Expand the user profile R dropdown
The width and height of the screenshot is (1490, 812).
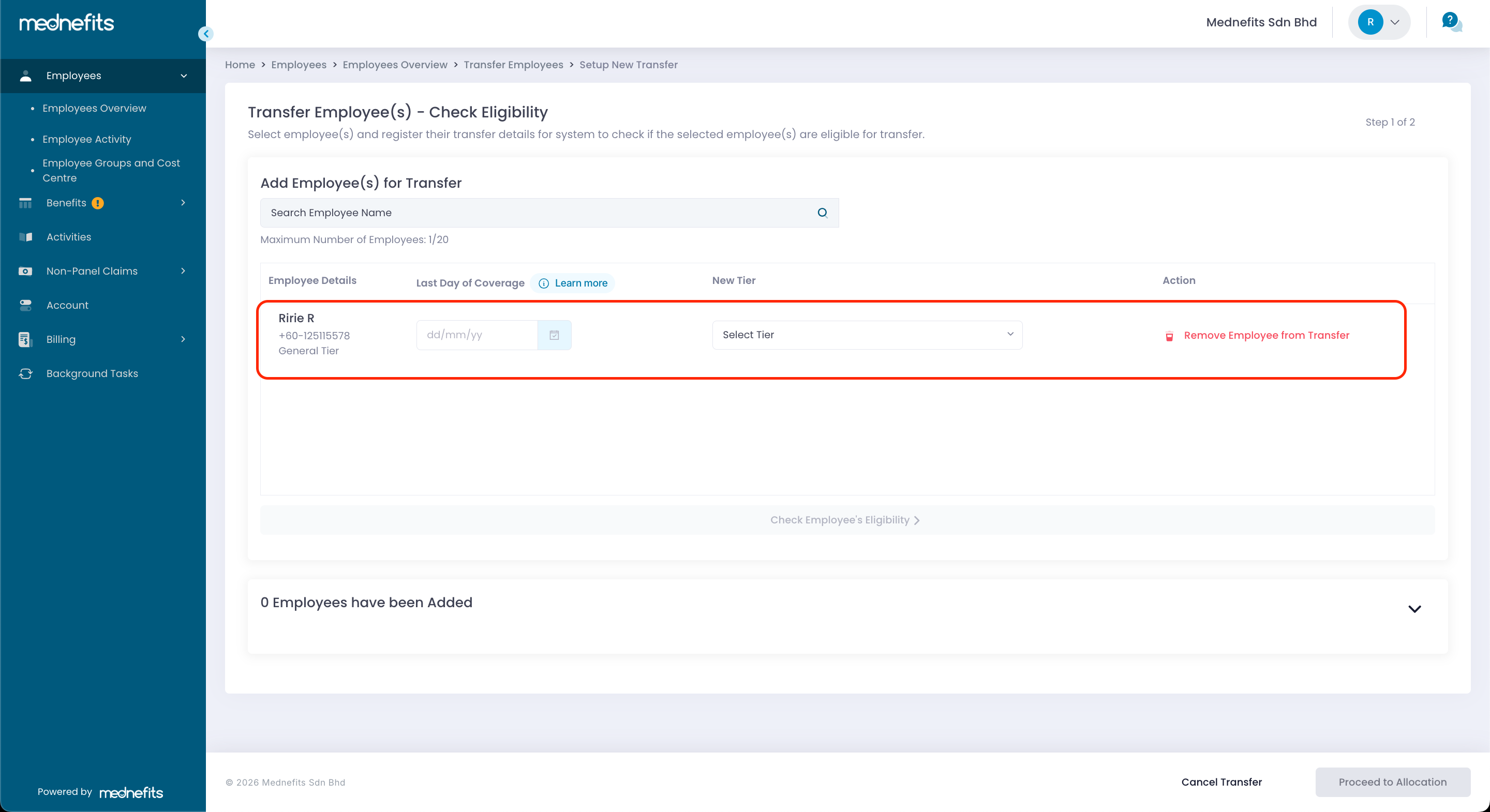pos(1395,23)
